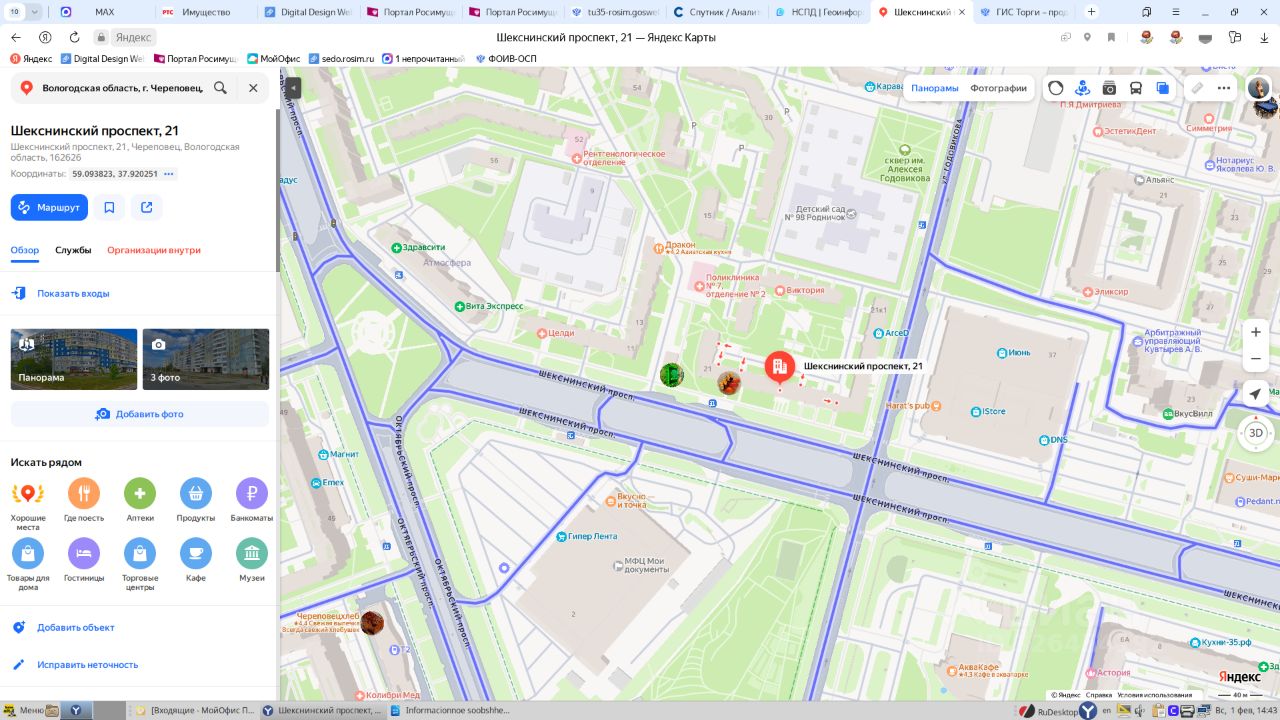
Task: Toggle the public transport bus layer
Action: coord(1136,88)
